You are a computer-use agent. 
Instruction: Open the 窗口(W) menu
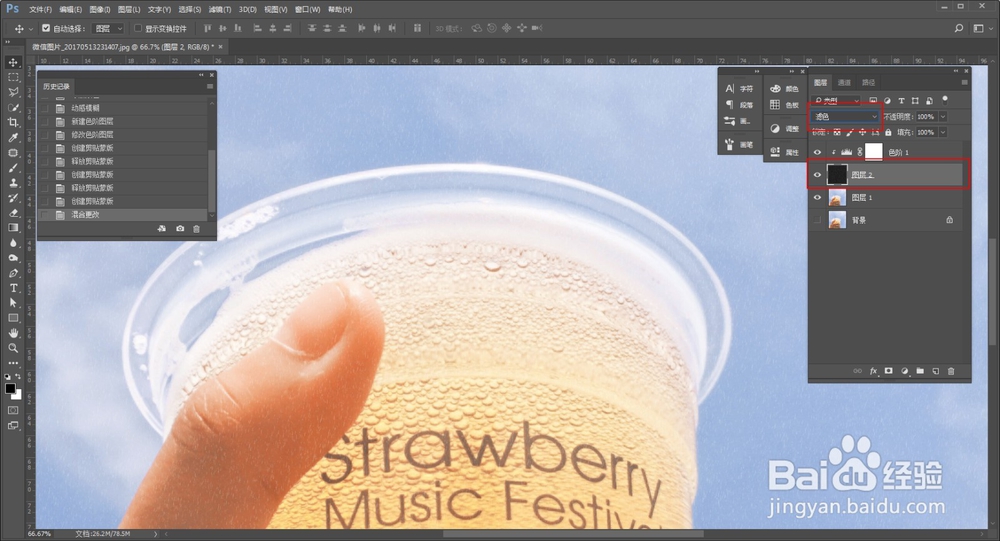(x=307, y=10)
